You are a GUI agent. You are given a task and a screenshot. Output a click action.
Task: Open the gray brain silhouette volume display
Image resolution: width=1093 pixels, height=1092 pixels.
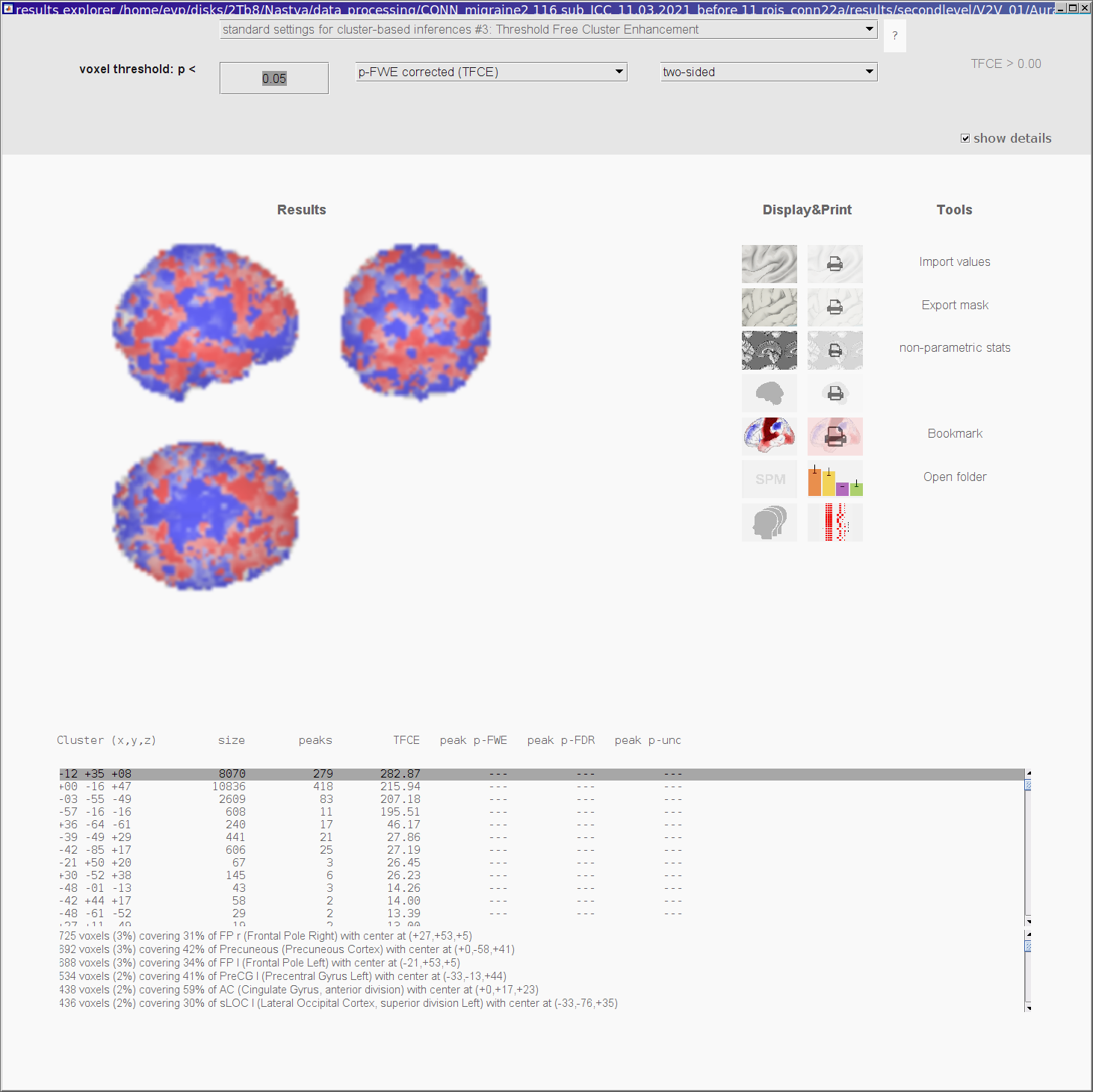[769, 393]
